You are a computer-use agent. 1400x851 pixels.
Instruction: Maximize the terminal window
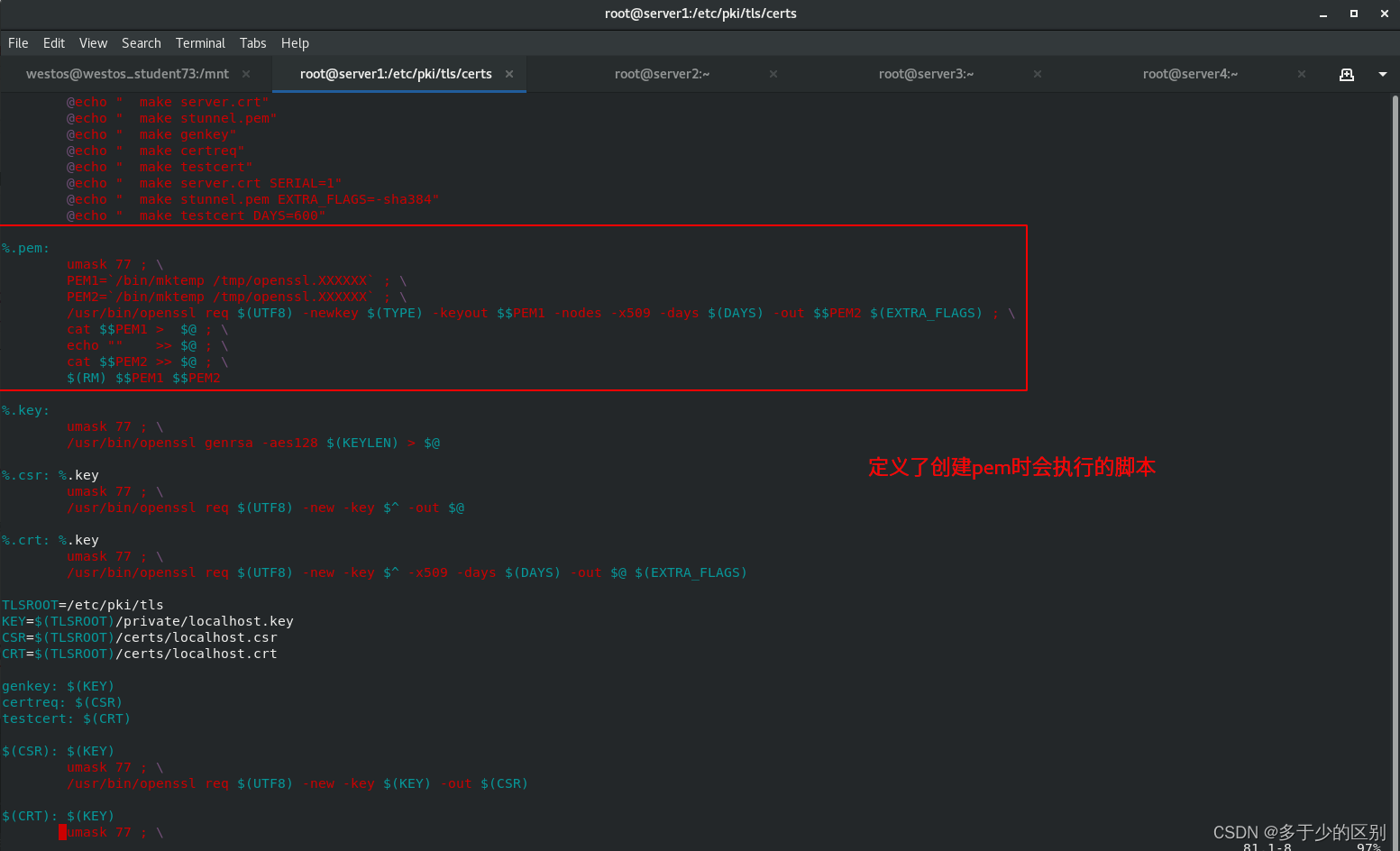pos(1354,14)
